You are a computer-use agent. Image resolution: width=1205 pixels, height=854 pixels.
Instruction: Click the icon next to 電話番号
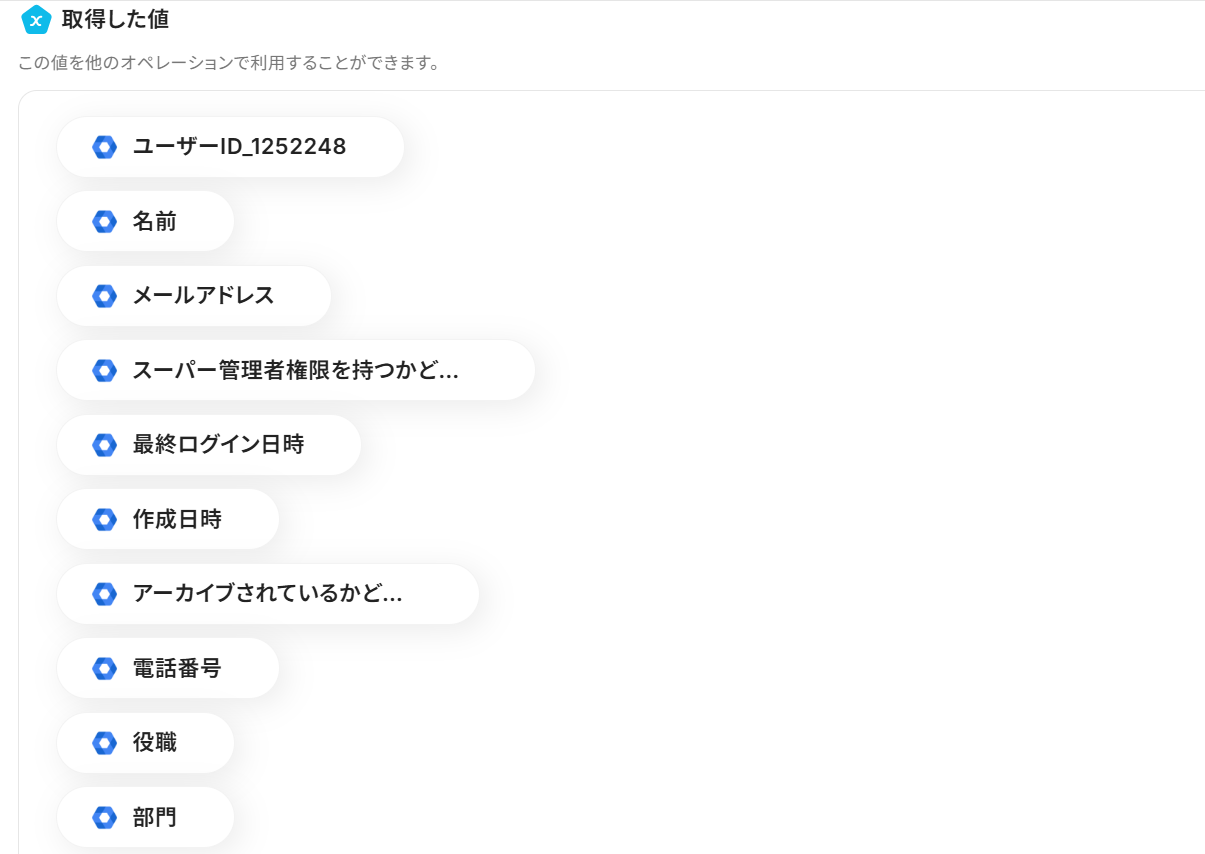coord(104,668)
